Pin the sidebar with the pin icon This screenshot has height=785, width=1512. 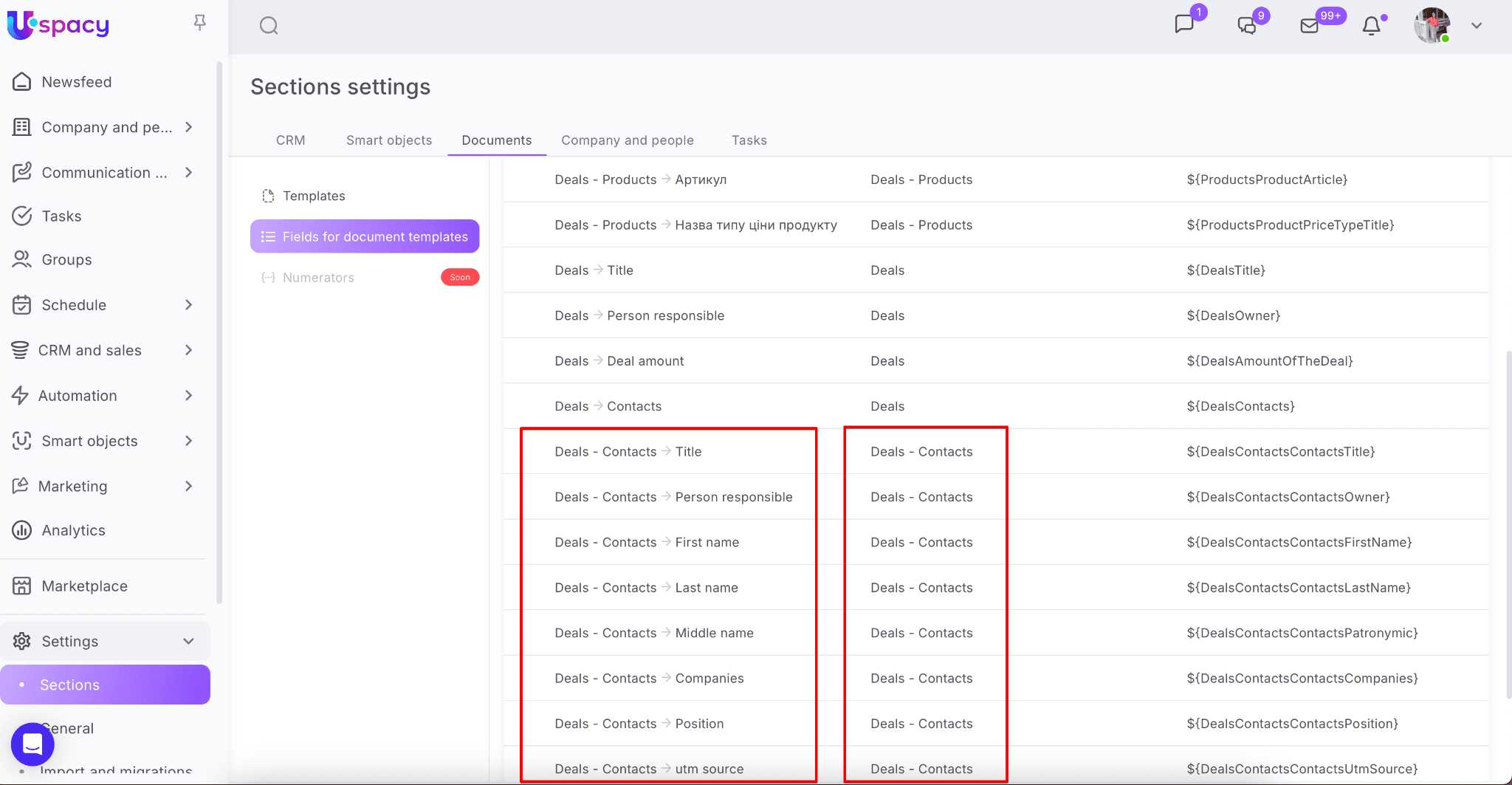pos(199,23)
